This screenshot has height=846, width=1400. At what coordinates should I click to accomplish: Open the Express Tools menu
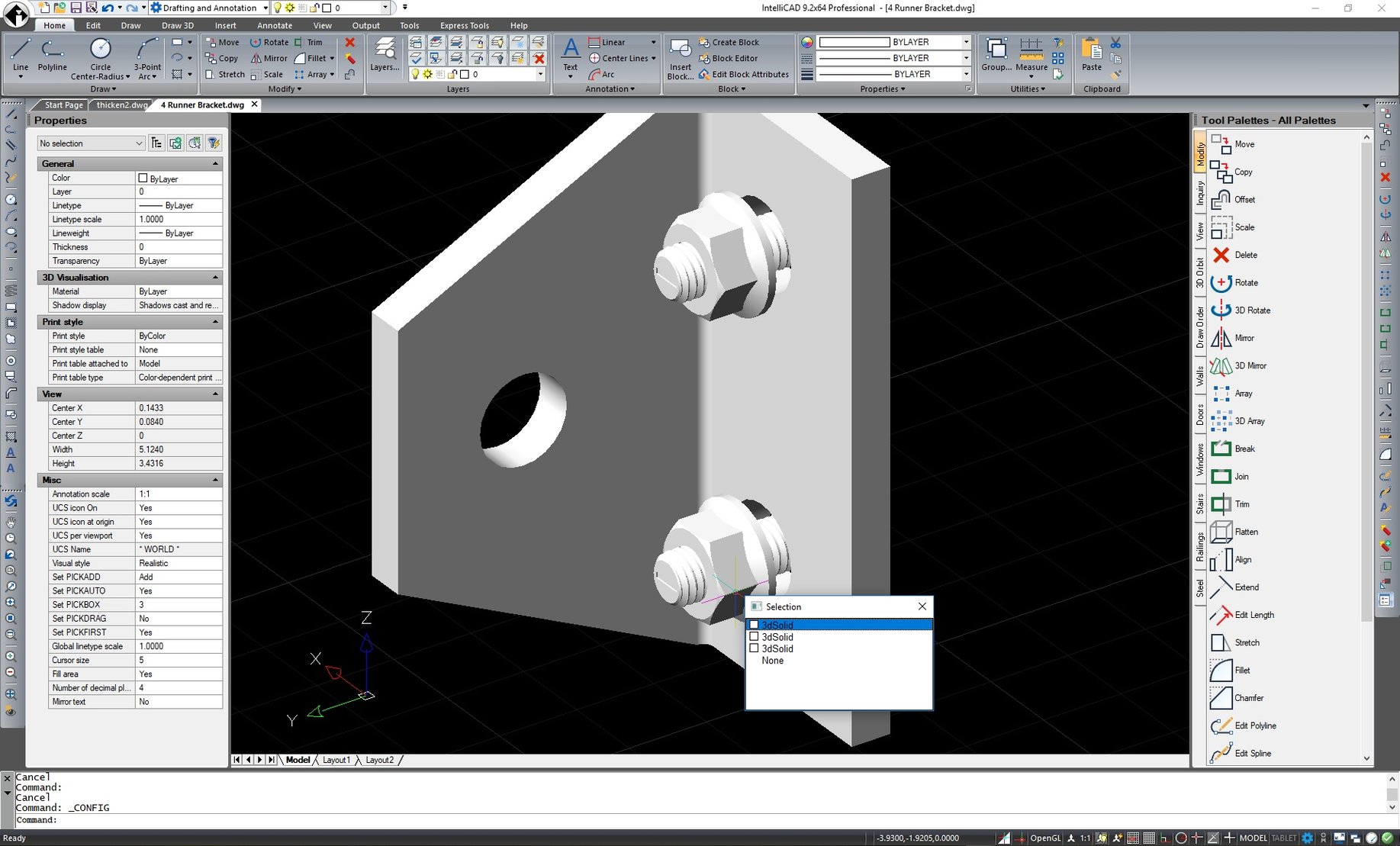[464, 25]
